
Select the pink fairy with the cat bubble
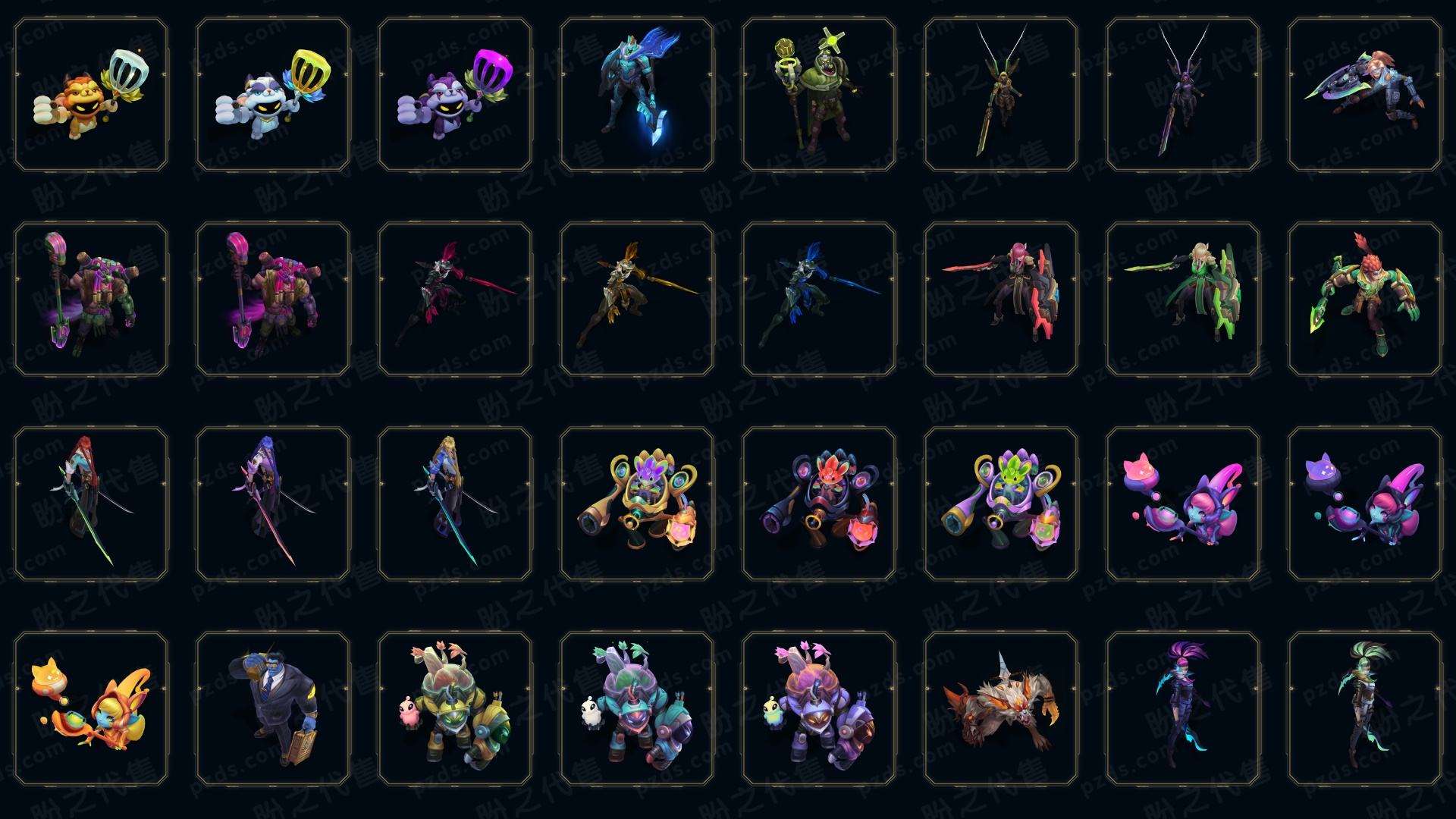[1183, 504]
